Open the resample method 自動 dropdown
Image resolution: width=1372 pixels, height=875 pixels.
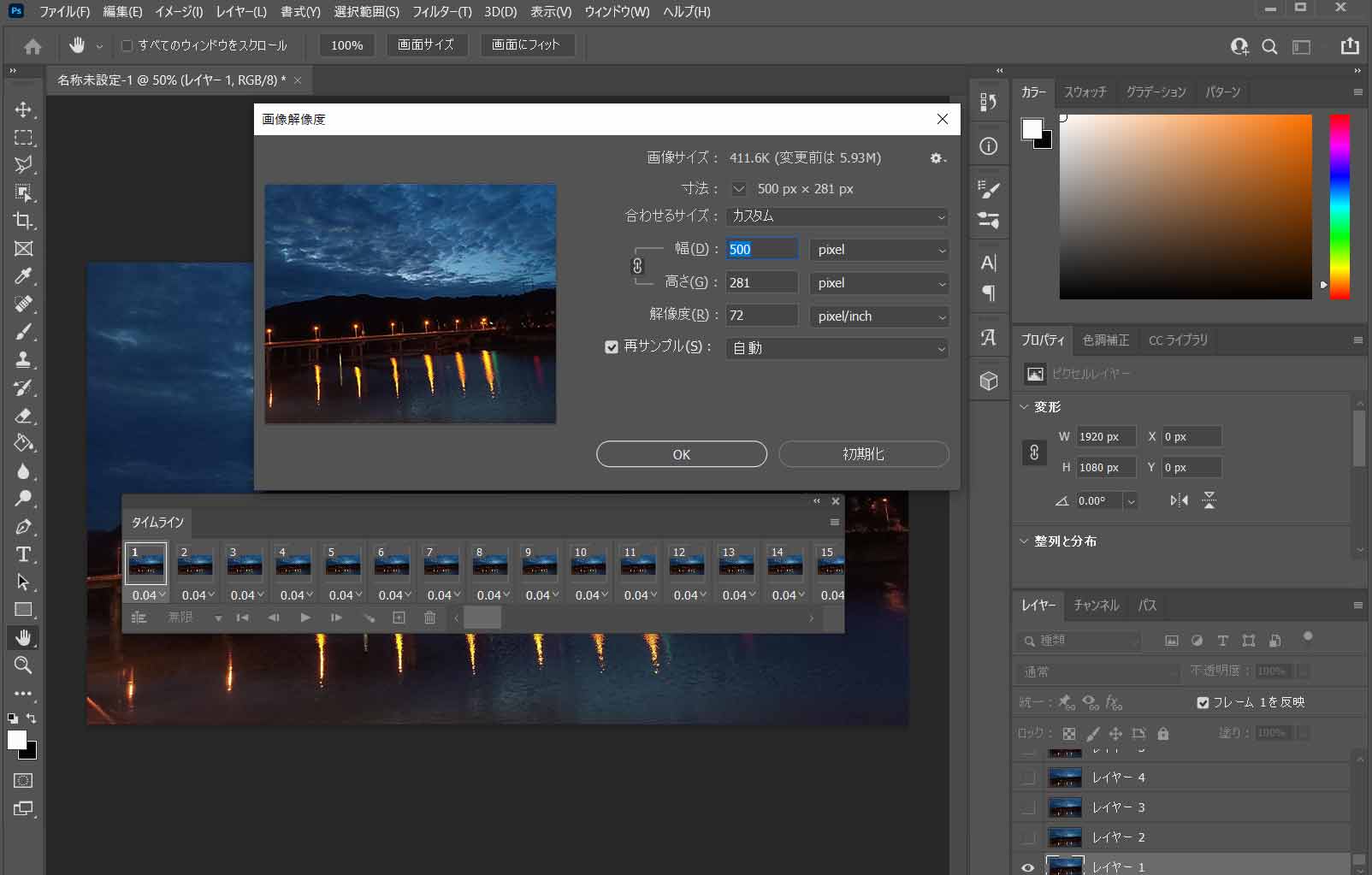tap(837, 348)
